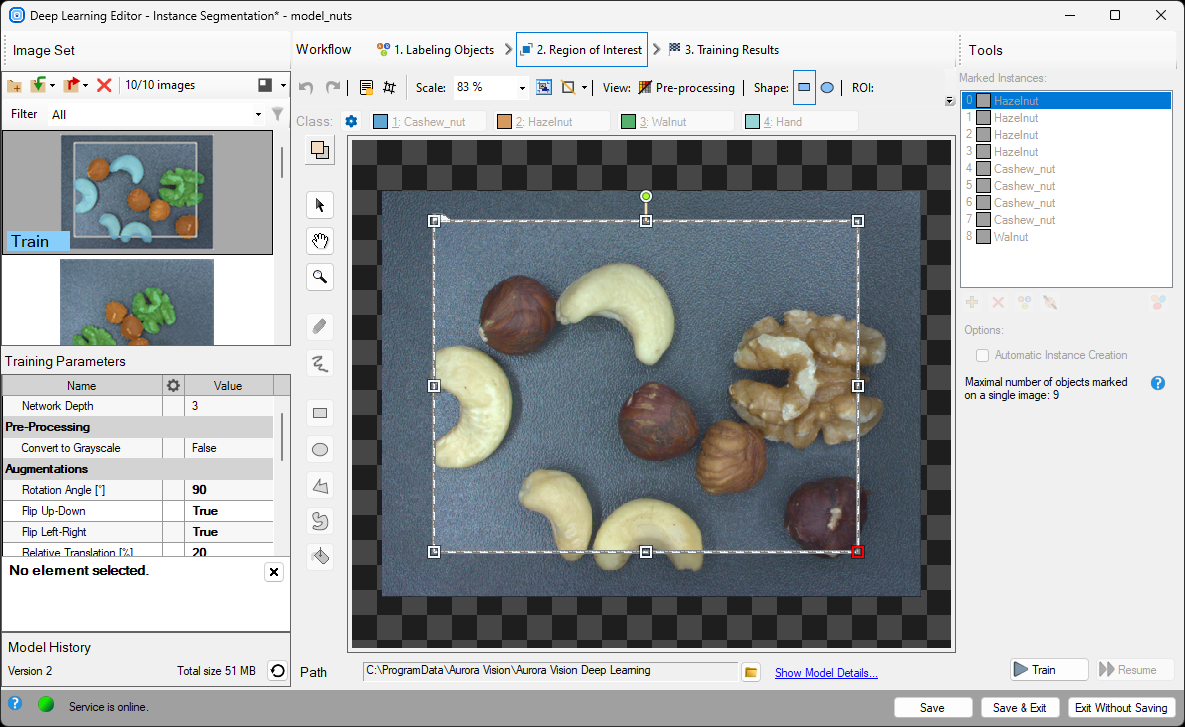
Task: Choose the ellipse ROI shape
Action: [x=827, y=88]
